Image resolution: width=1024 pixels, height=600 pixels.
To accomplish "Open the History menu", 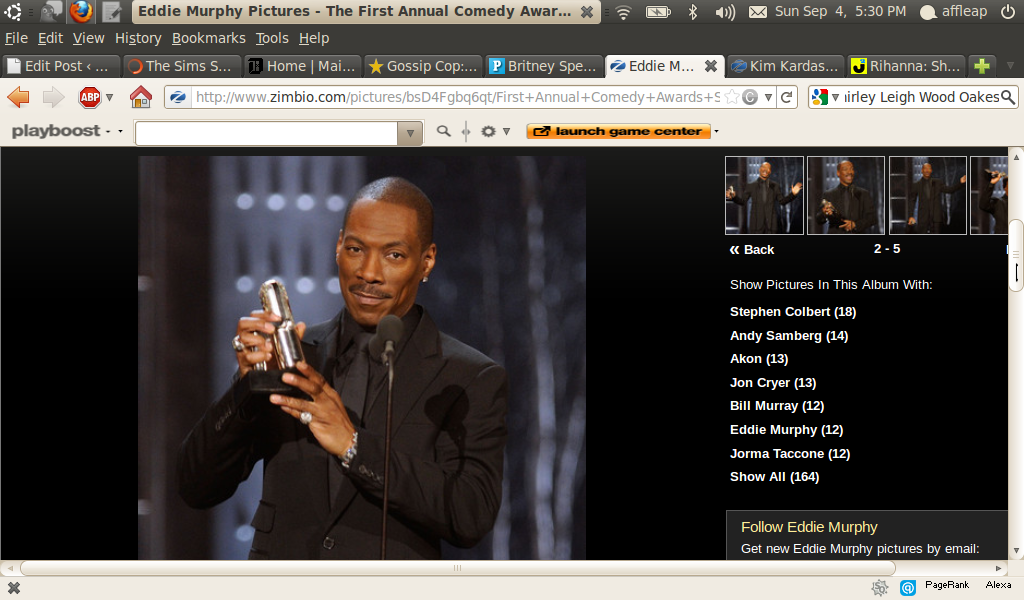I will pyautogui.click(x=138, y=39).
